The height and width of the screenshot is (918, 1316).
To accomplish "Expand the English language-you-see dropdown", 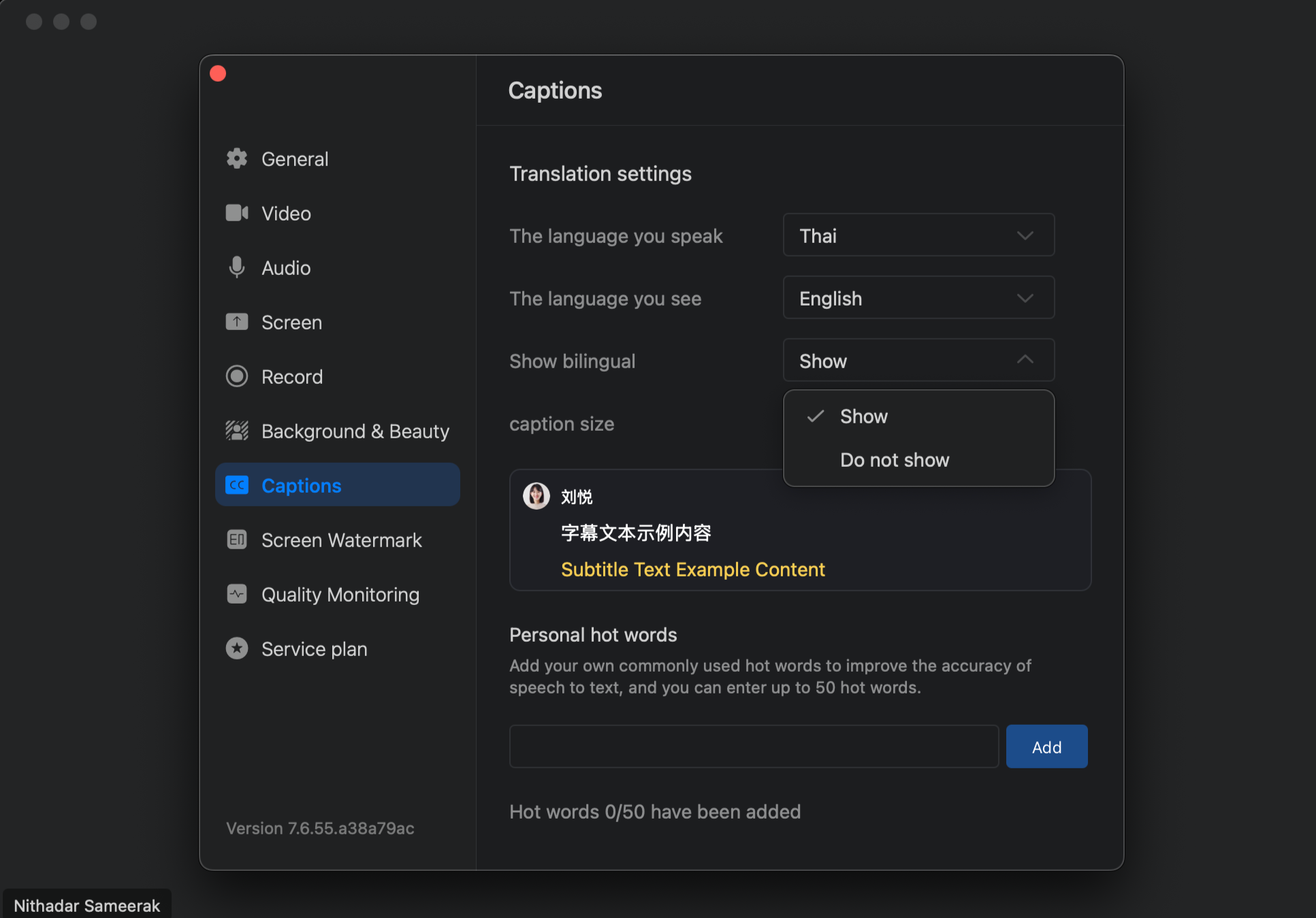I will pos(918,298).
